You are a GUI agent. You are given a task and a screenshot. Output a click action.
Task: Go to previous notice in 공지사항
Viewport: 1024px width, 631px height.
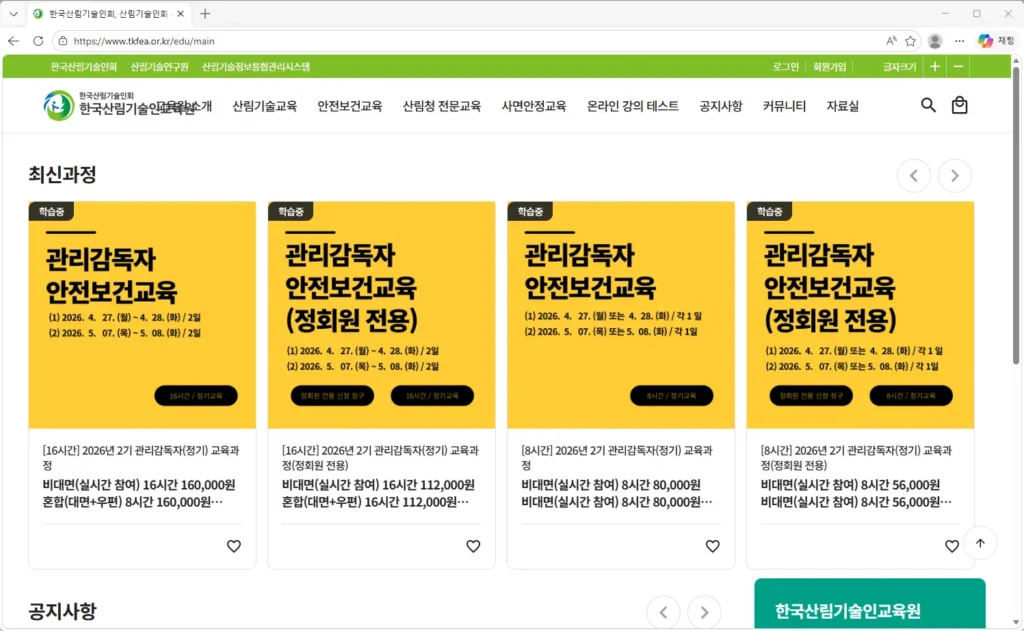point(664,612)
